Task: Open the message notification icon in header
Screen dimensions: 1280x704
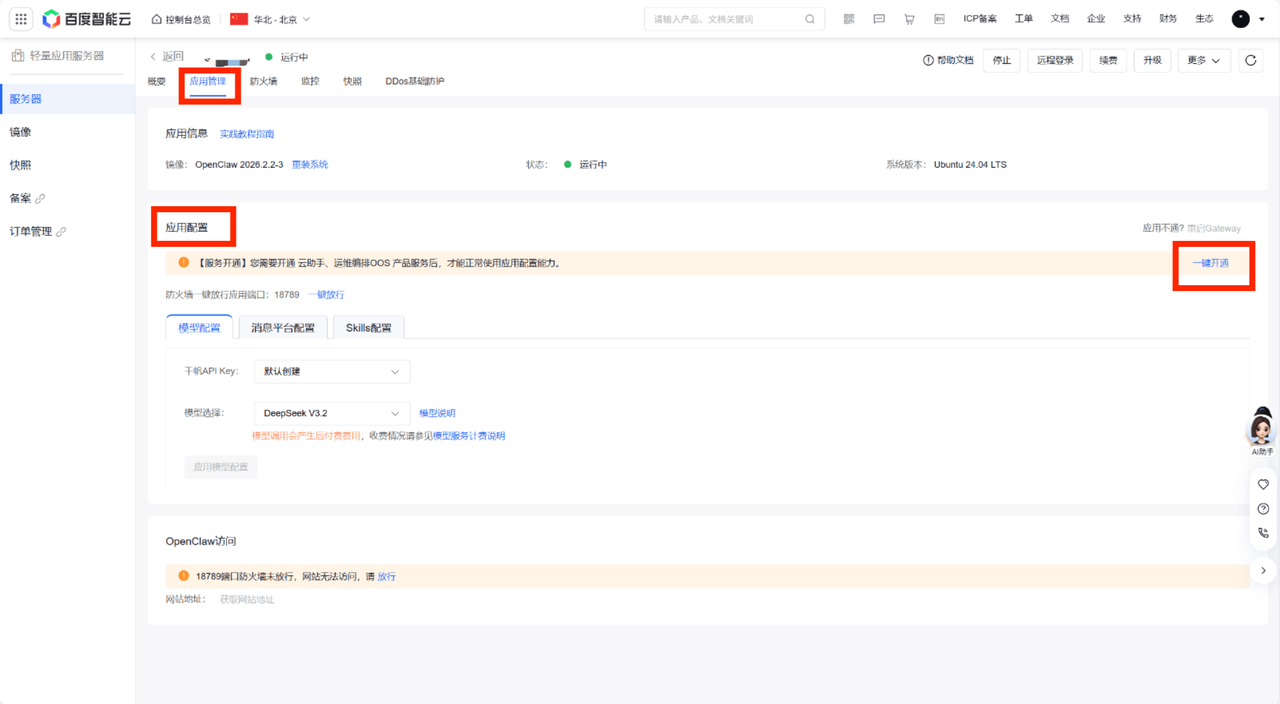Action: (879, 19)
